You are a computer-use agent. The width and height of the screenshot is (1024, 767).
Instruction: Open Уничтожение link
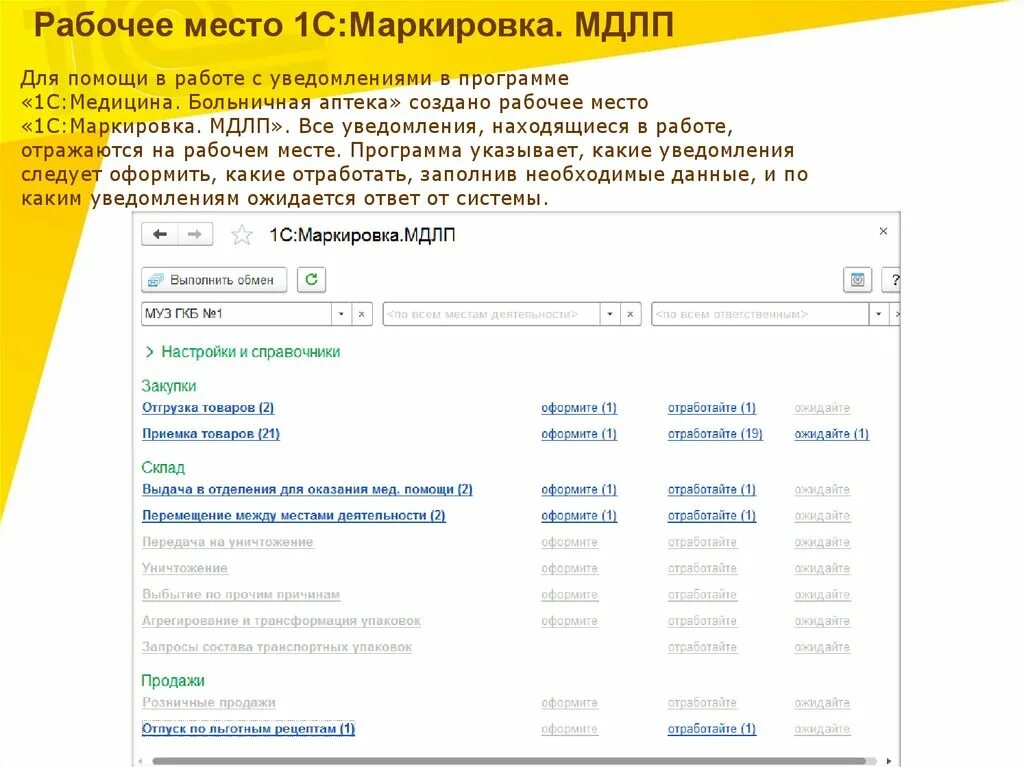(x=185, y=568)
